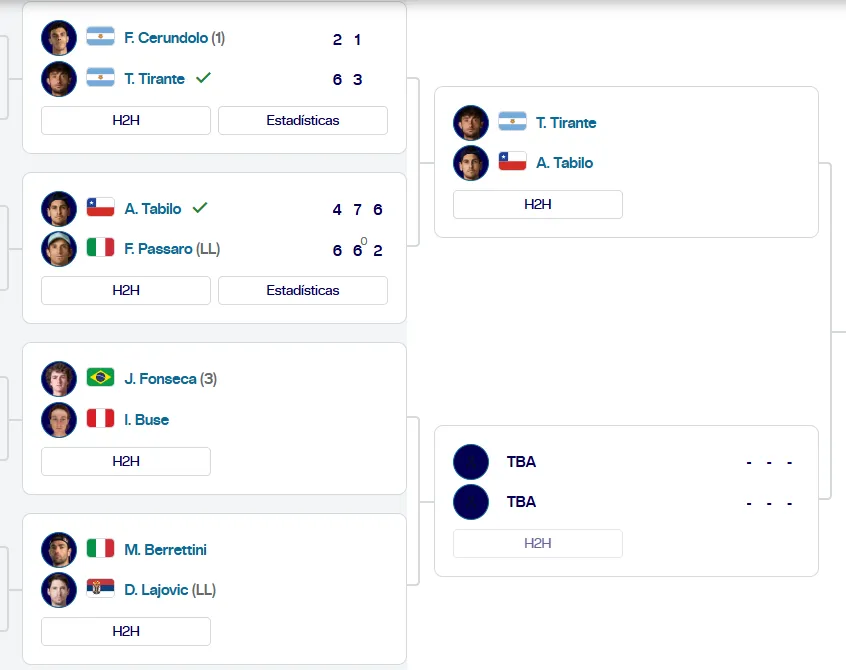Click the Italian flag beside F. Passaro

100,249
